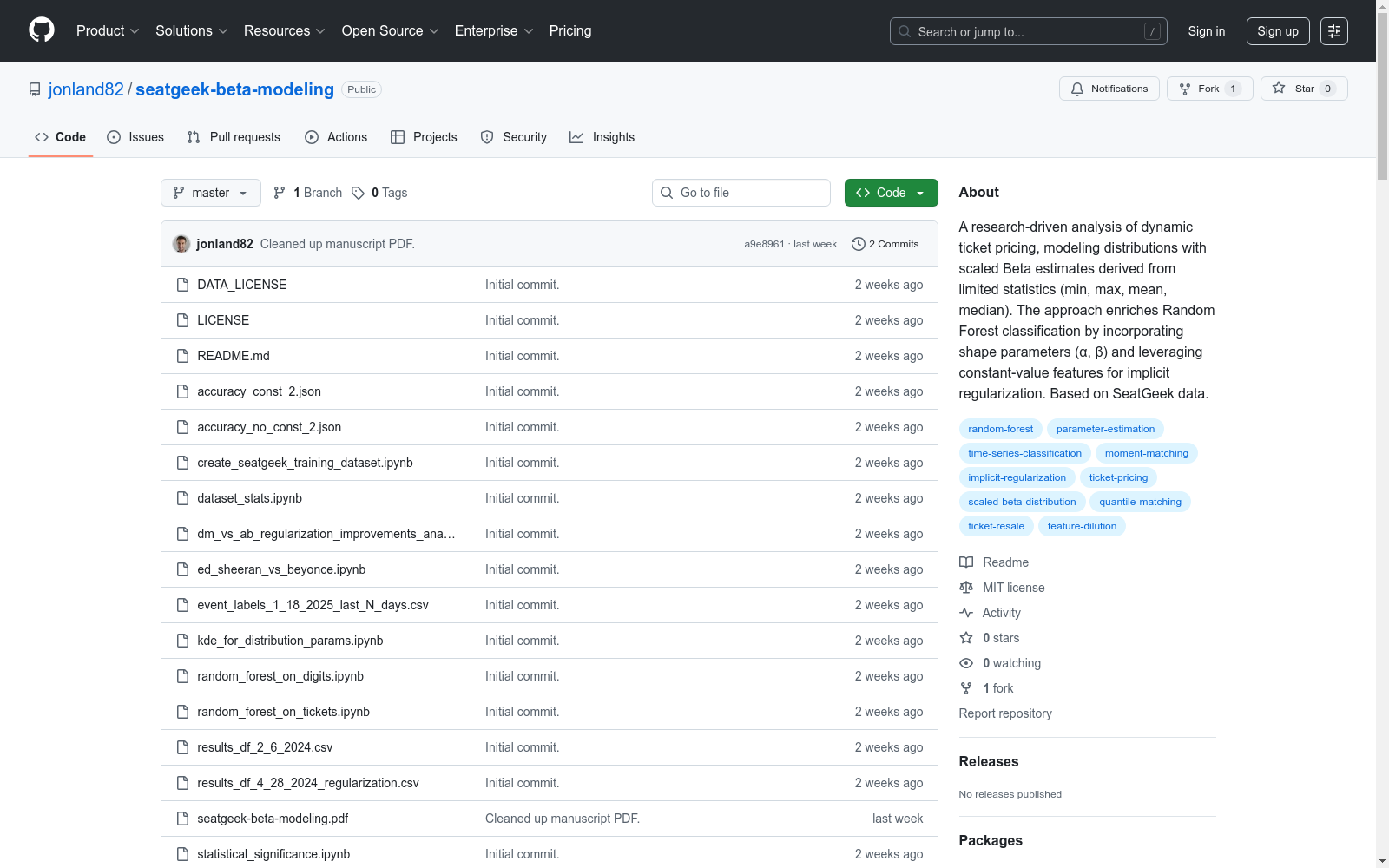Open the kde_for_distribution_params.ipynb file
Image resolution: width=1389 pixels, height=868 pixels.
pos(290,641)
